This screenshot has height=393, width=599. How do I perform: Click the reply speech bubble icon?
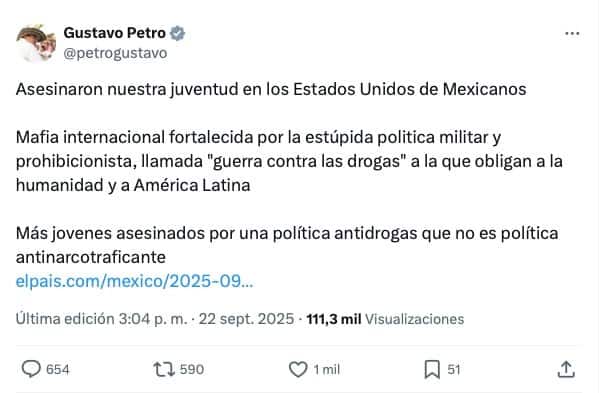click(x=31, y=369)
